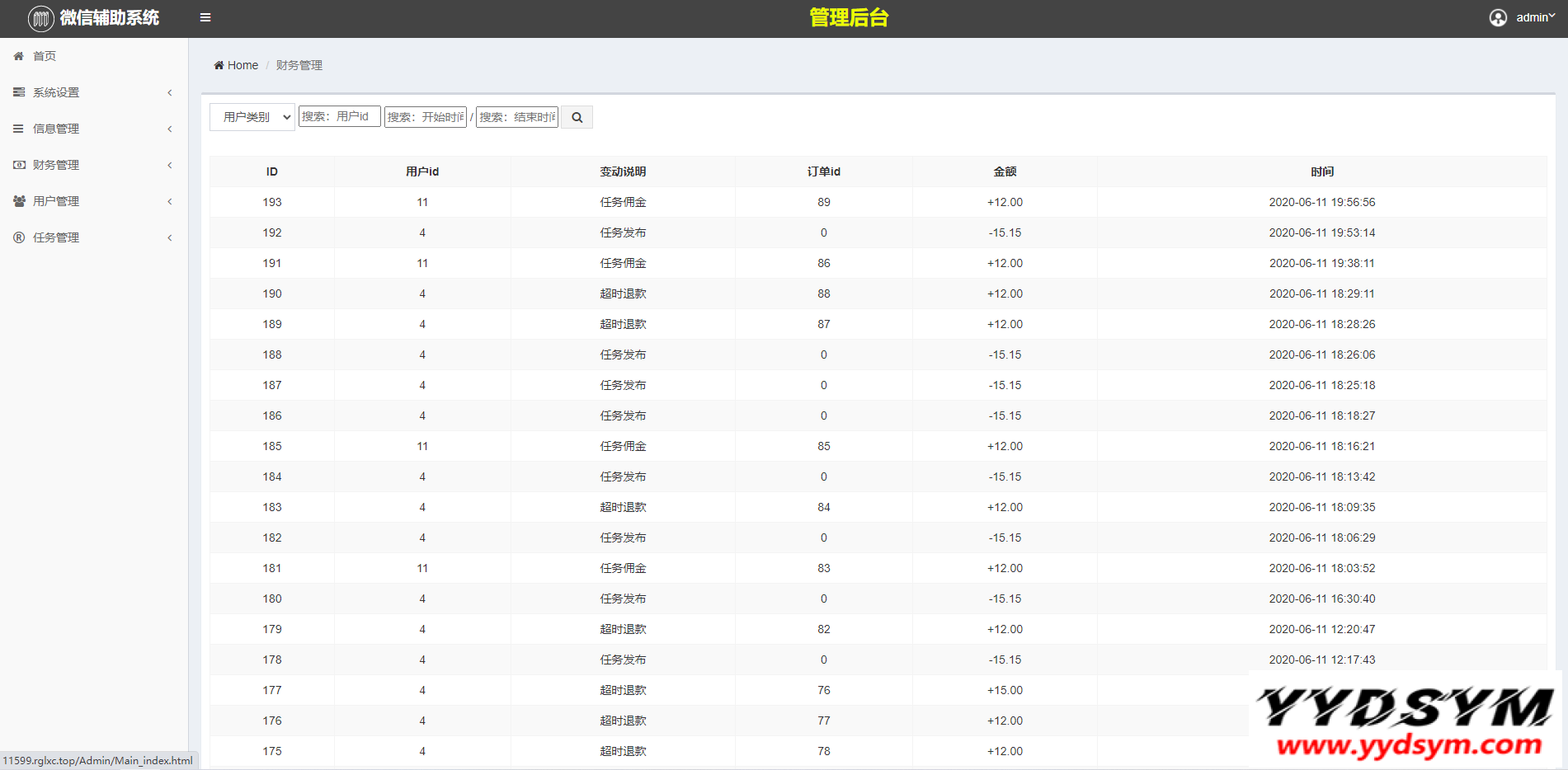Viewport: 1568px width, 770px height.
Task: Click the home icon in sidebar
Action: point(19,56)
